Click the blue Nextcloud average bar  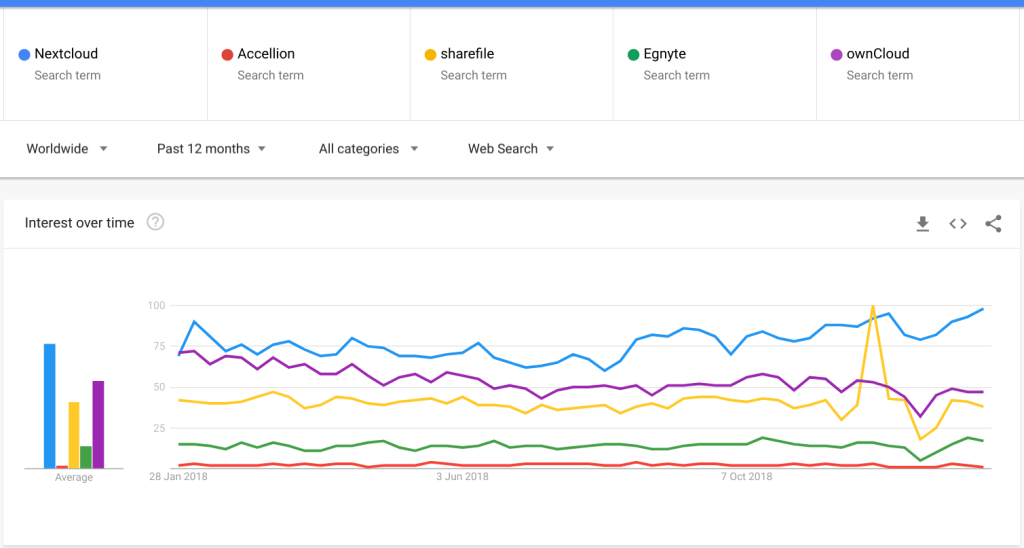[49, 406]
